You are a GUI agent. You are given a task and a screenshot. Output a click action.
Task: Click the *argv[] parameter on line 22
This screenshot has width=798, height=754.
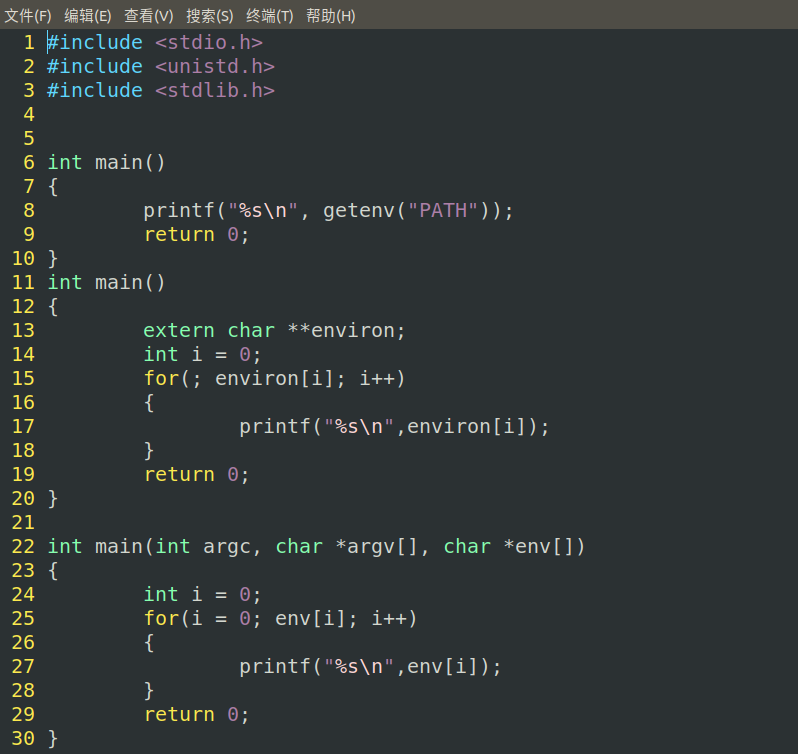pyautogui.click(x=382, y=546)
